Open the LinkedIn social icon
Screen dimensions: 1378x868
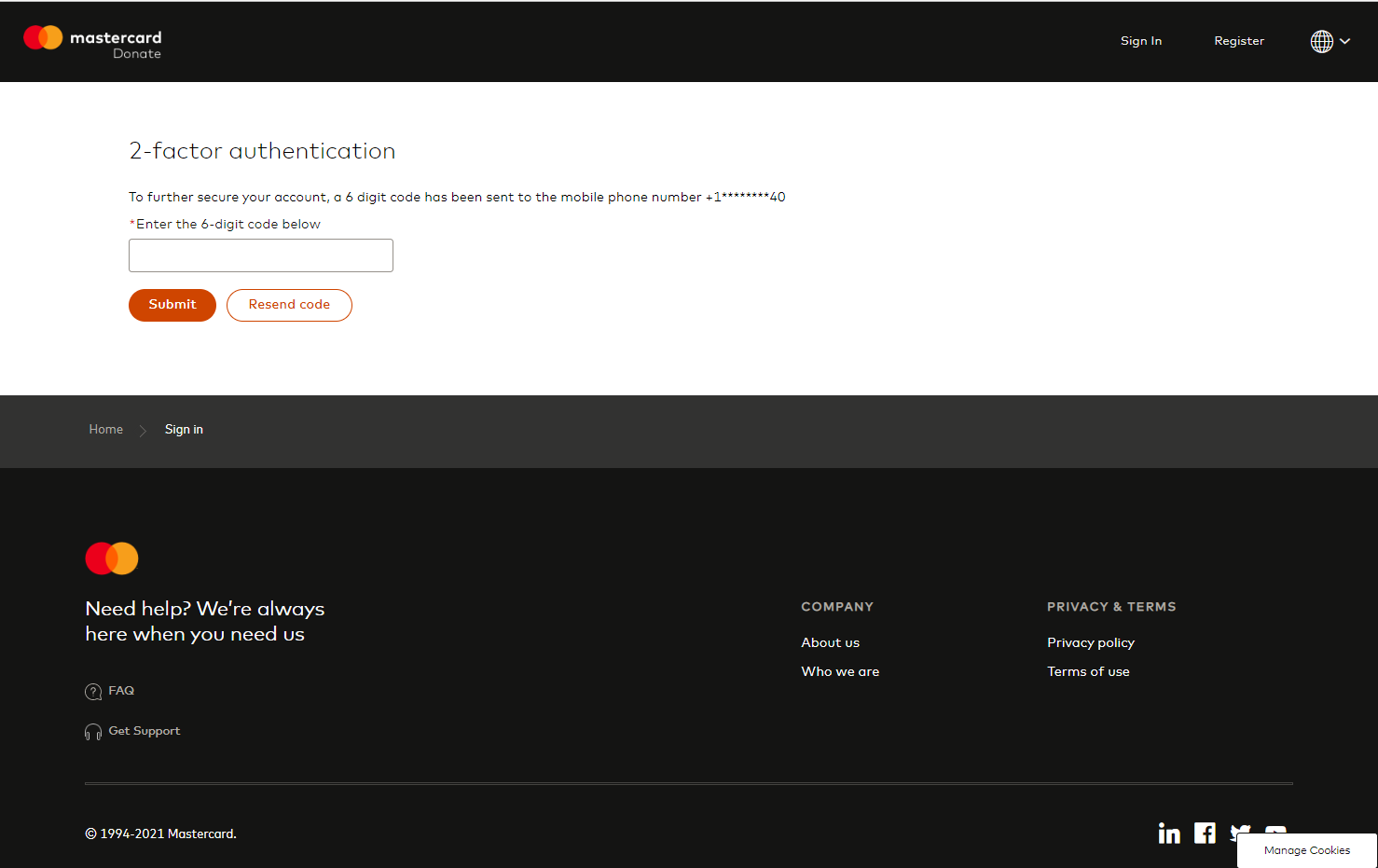pos(1169,833)
